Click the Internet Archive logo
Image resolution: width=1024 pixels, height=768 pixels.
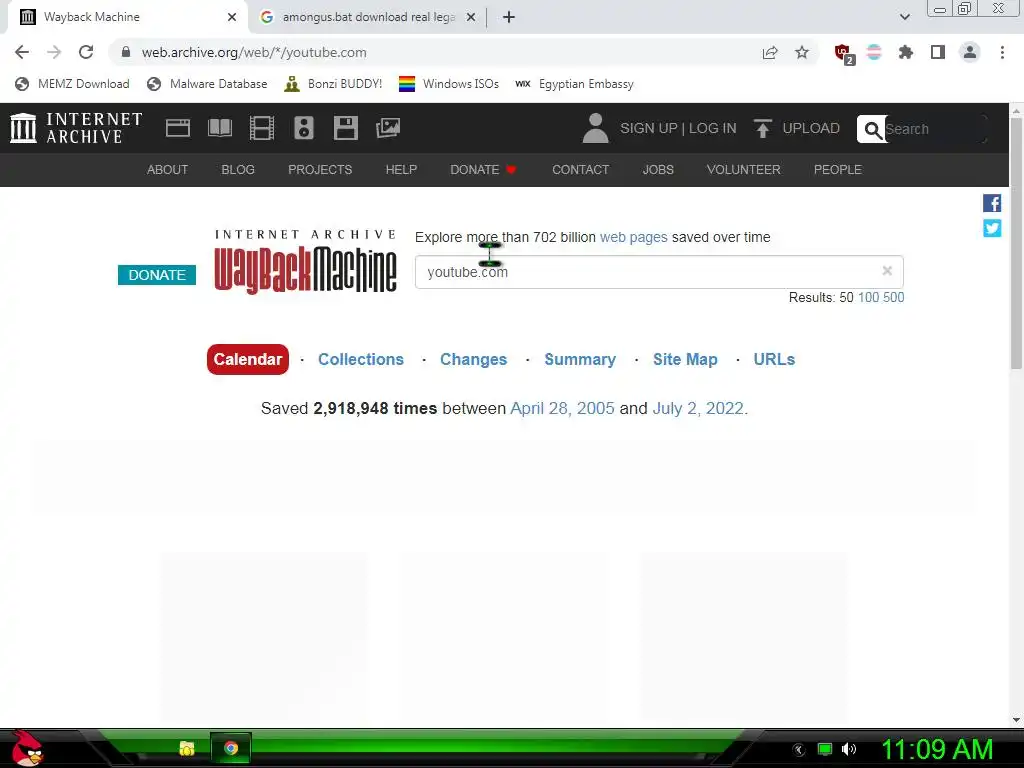(76, 127)
